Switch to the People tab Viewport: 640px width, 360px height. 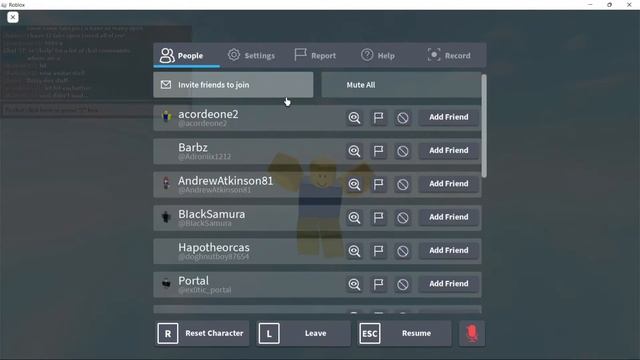point(187,55)
